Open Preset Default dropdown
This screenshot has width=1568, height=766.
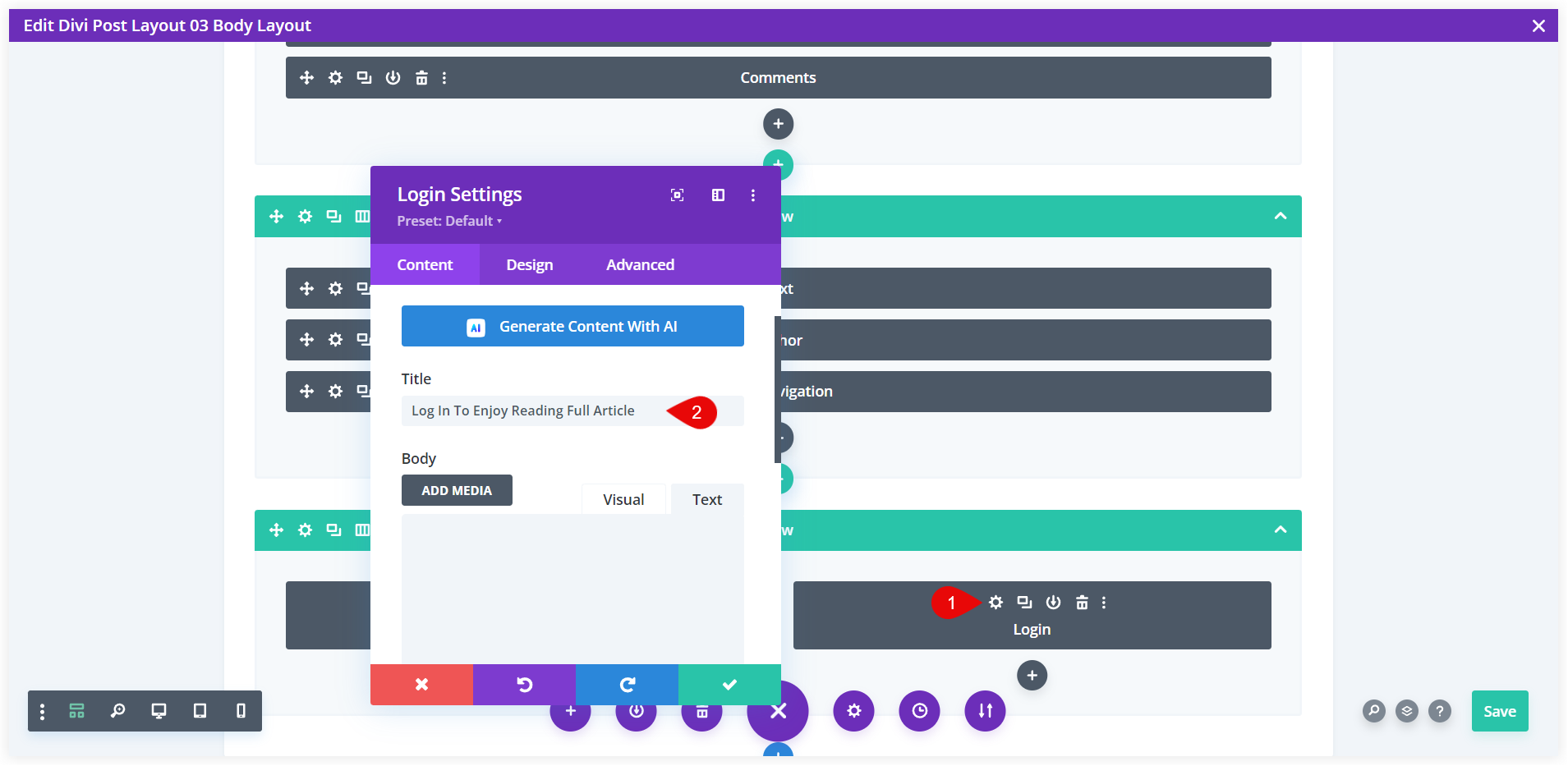point(449,221)
